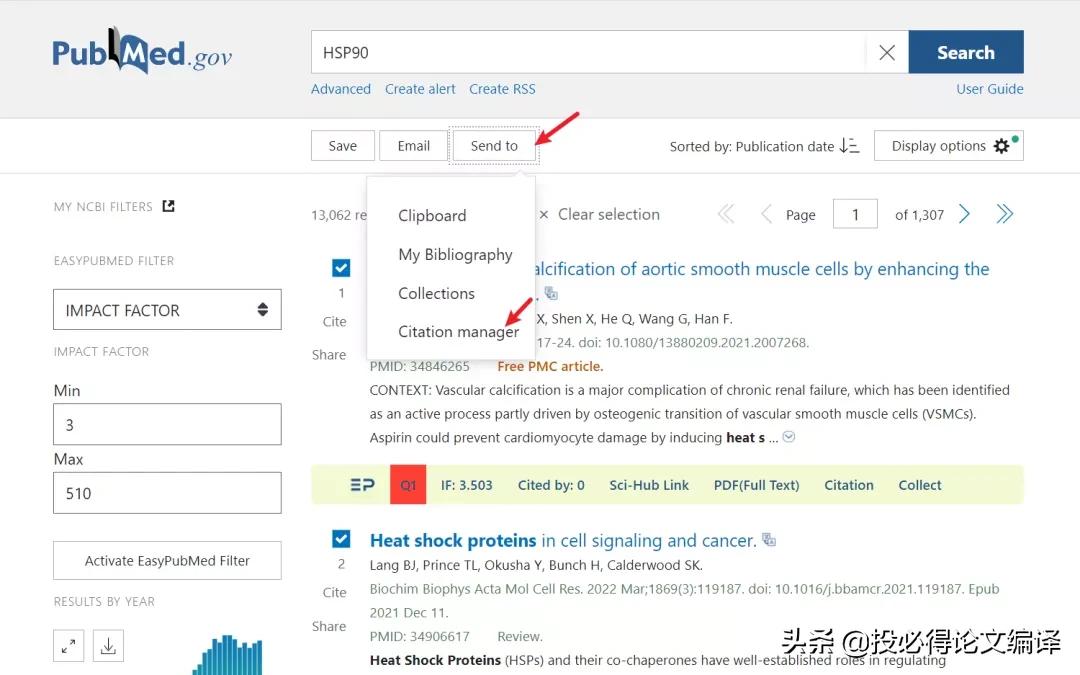Click PMID: 34846265 text
The image size is (1080, 675).
point(419,366)
